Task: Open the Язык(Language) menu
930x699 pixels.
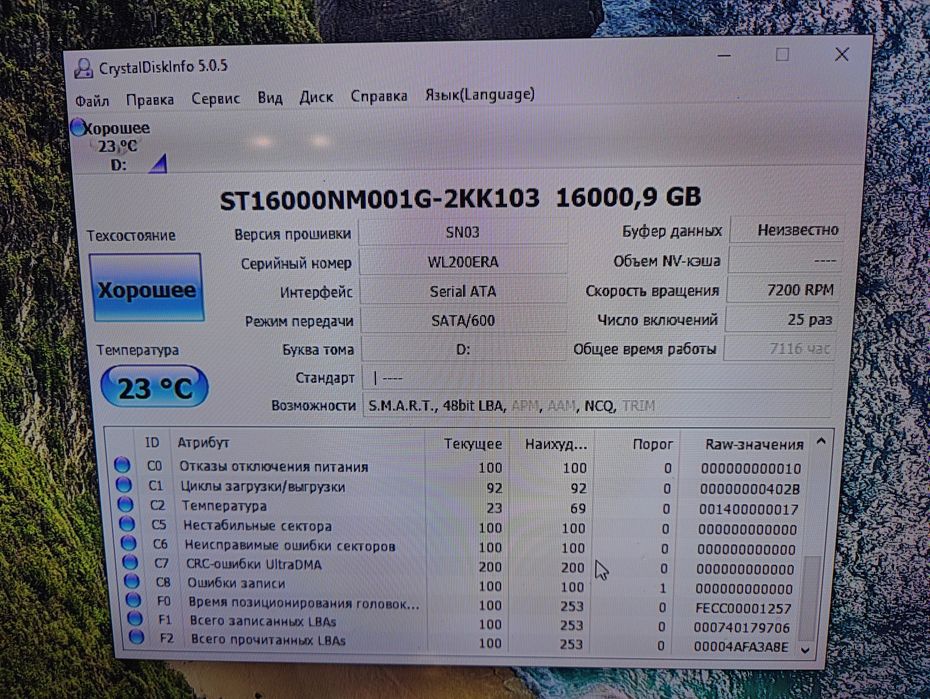Action: [479, 95]
